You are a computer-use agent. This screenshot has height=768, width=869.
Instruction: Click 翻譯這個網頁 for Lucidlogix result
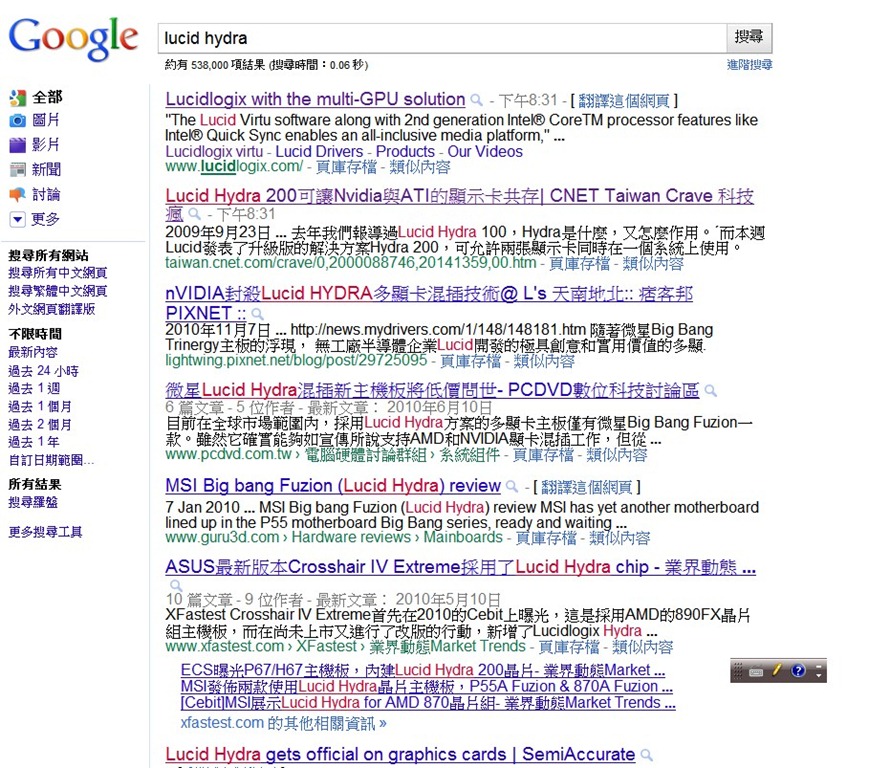(624, 101)
